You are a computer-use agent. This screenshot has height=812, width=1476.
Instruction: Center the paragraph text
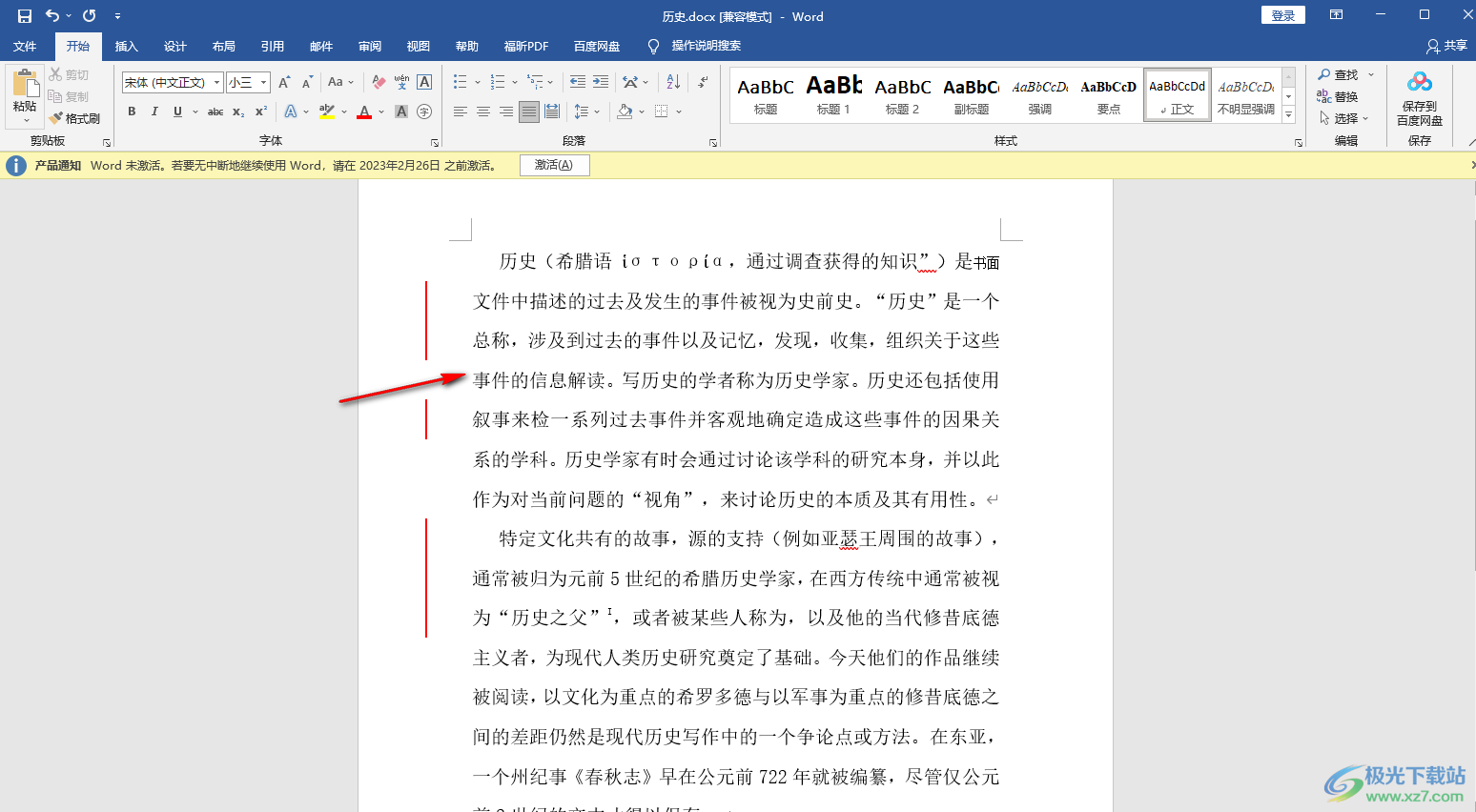click(482, 112)
